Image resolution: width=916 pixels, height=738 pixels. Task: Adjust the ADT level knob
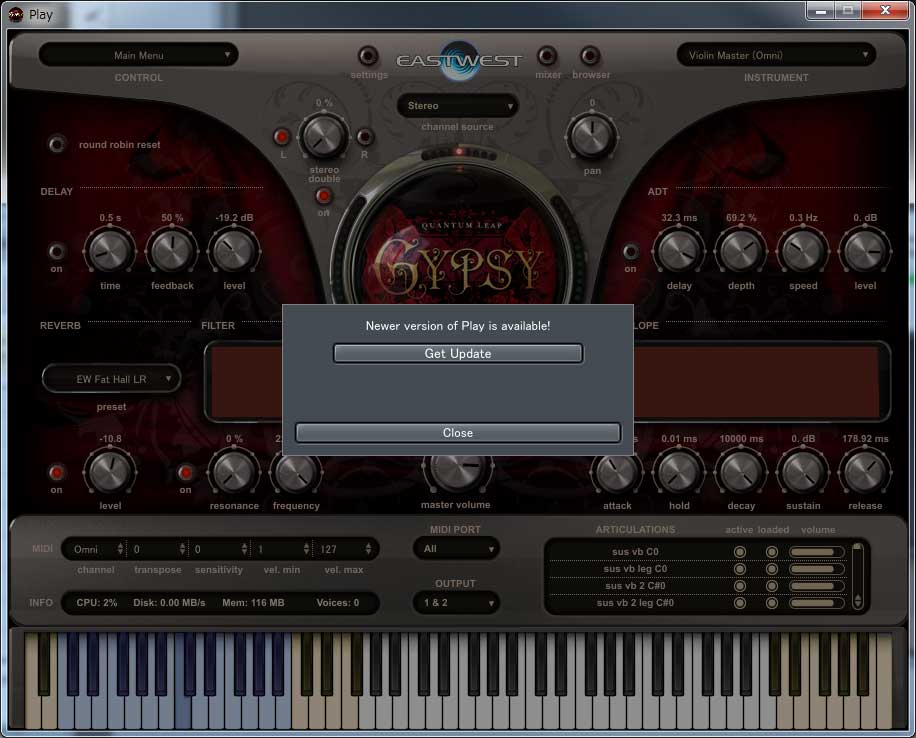865,251
